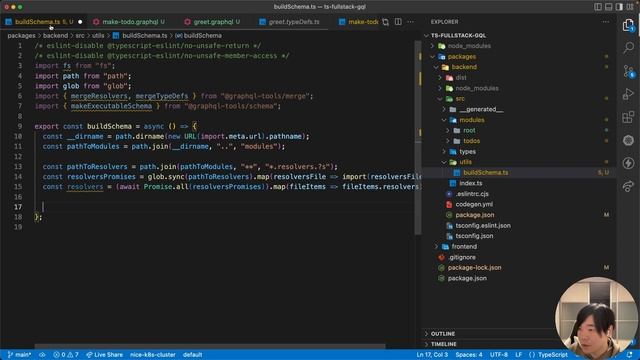Expand the frontend folder
The height and width of the screenshot is (360, 640).
pyautogui.click(x=464, y=247)
